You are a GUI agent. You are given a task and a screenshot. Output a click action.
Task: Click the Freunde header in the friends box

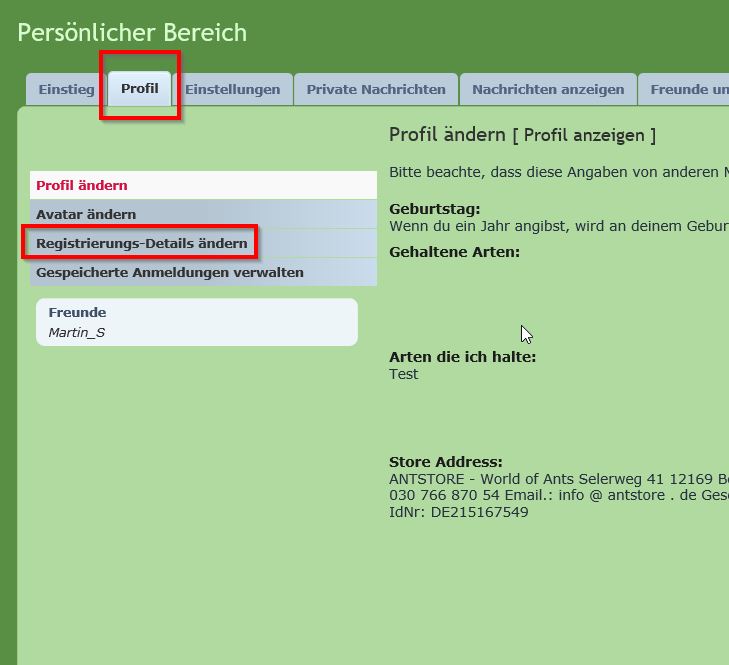[77, 312]
